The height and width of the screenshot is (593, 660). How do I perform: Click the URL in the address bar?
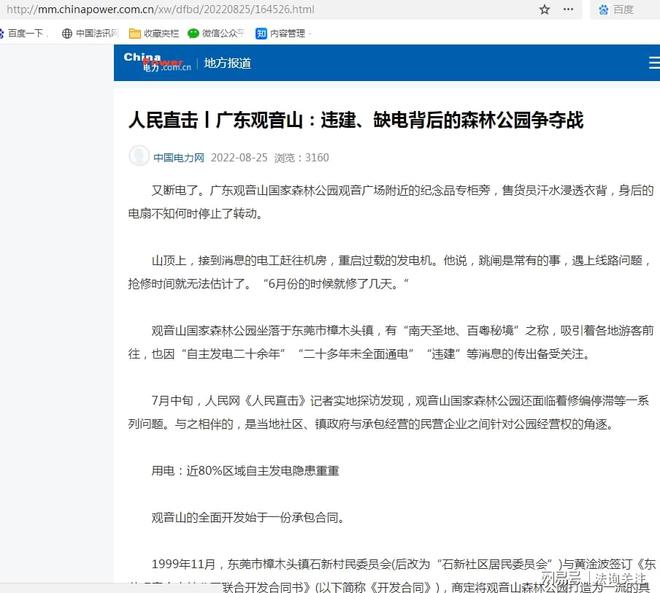160,10
